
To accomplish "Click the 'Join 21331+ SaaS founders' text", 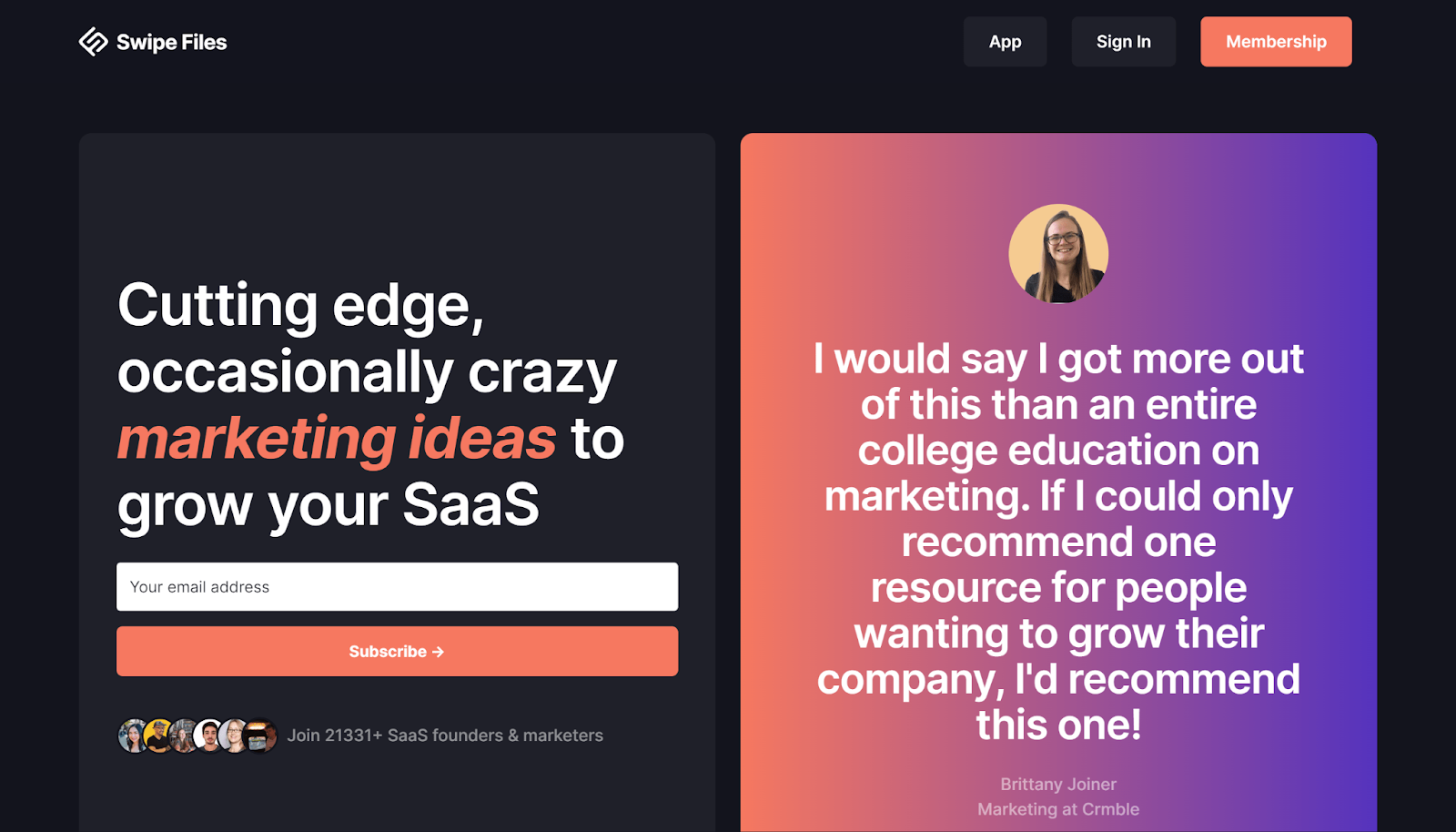I will pos(444,735).
